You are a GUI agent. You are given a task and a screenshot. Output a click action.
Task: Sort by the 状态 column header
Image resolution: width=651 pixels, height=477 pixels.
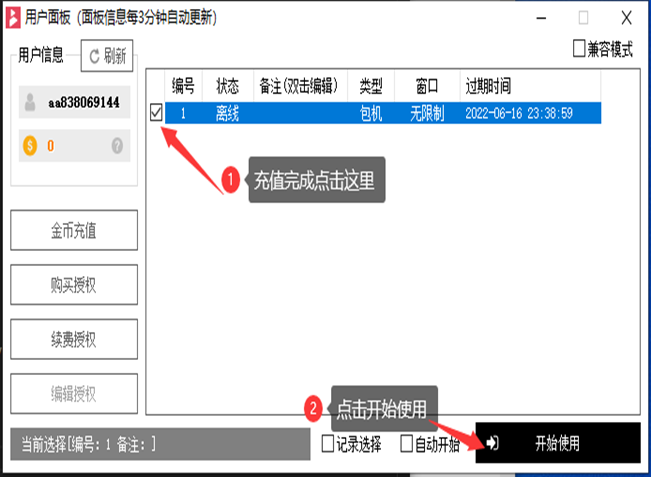pyautogui.click(x=227, y=85)
